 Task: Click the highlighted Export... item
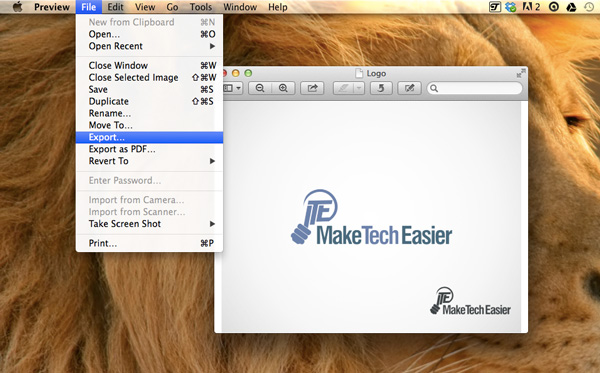149,137
